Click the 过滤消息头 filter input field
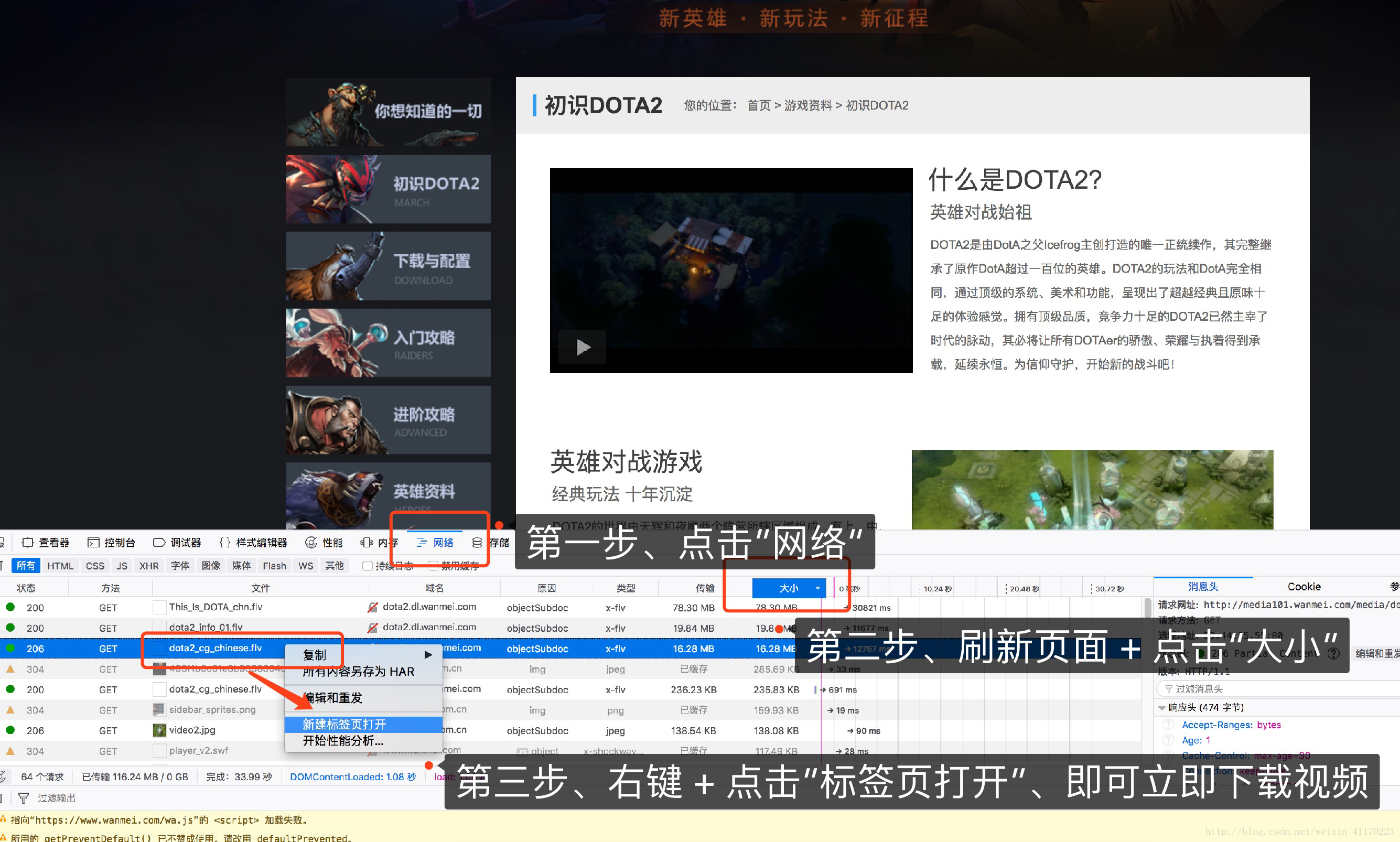 click(x=1279, y=689)
